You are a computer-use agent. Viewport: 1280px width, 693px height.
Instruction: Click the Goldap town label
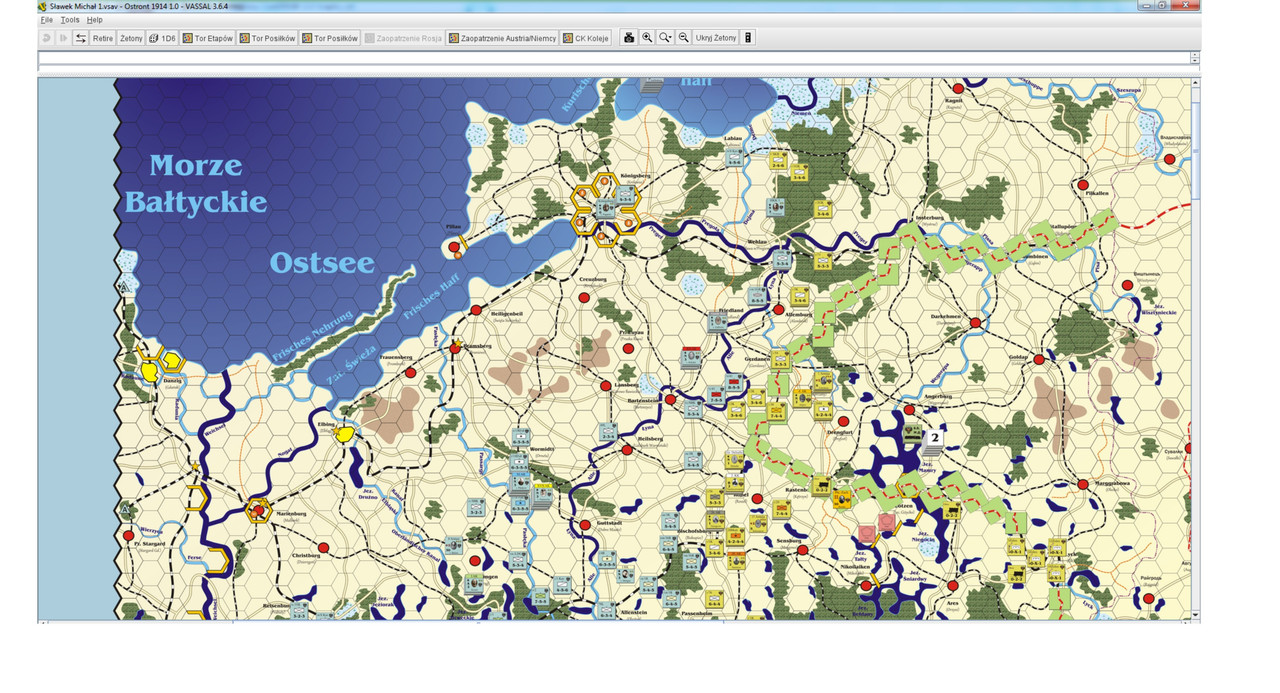1018,356
